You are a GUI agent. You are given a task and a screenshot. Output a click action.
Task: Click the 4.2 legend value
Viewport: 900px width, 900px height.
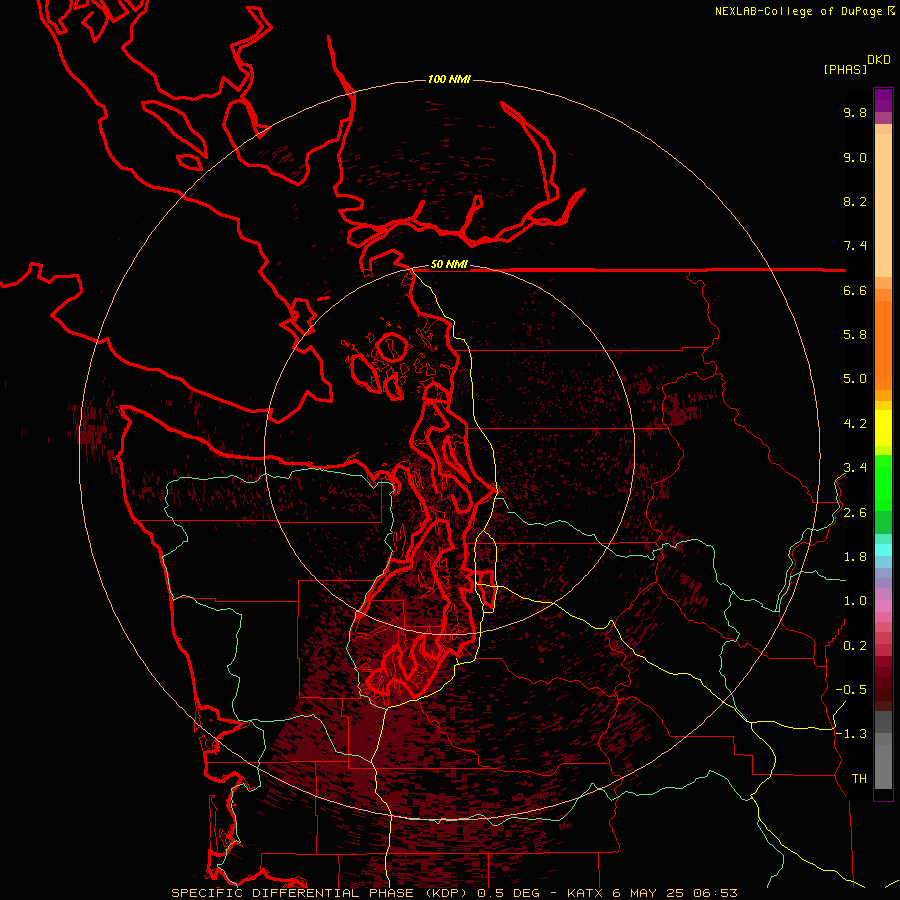855,424
